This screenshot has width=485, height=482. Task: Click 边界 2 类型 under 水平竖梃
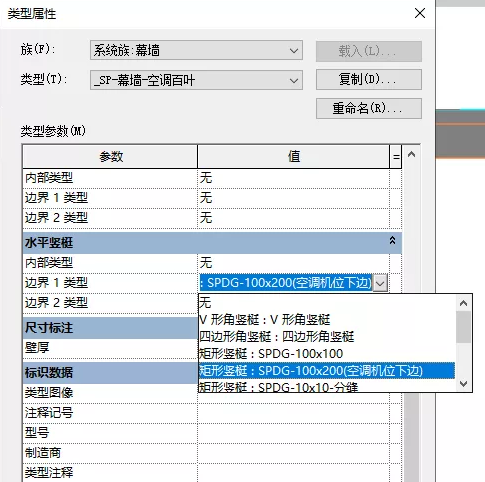click(110, 303)
